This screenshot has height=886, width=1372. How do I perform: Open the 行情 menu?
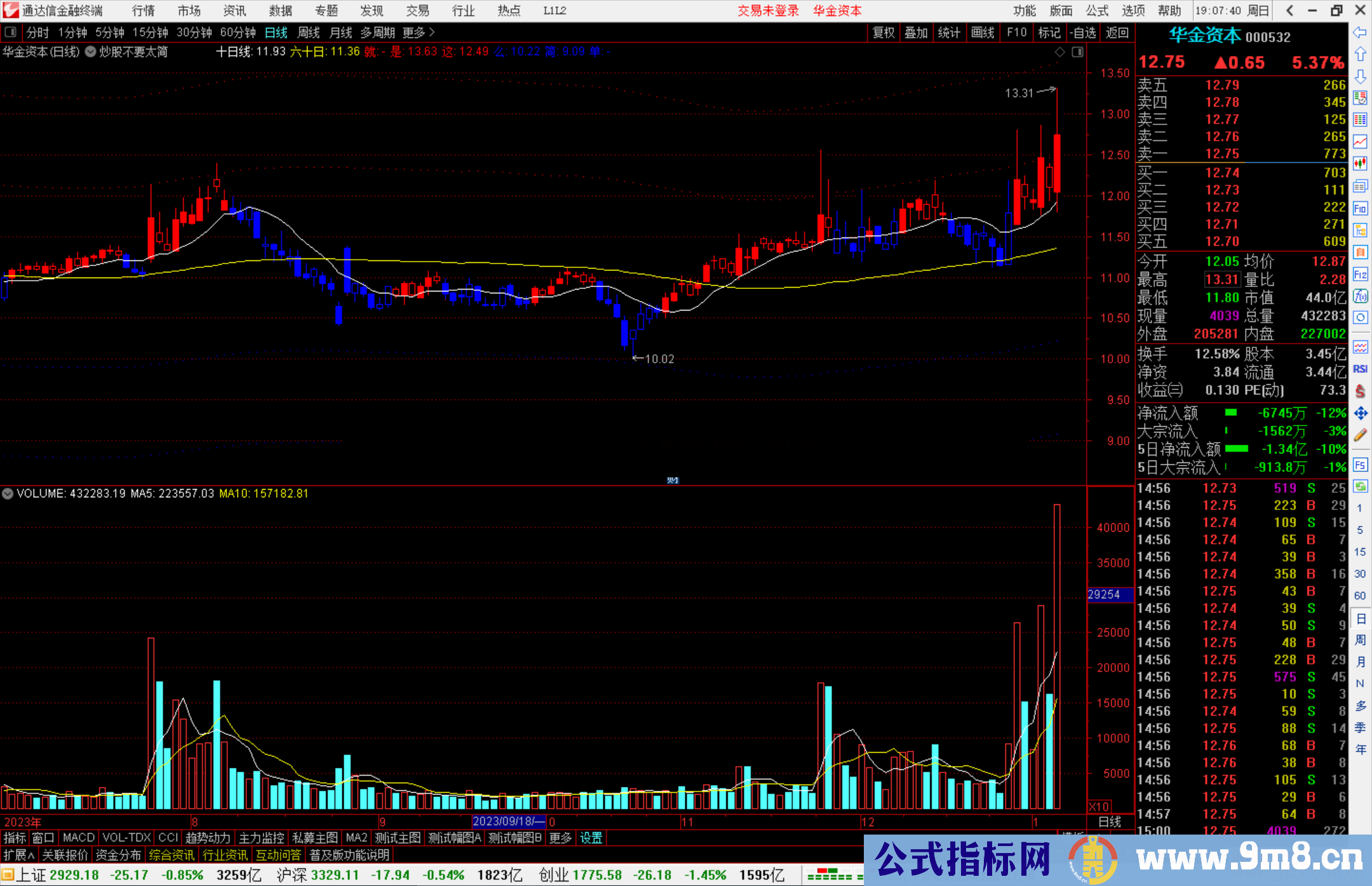point(143,11)
